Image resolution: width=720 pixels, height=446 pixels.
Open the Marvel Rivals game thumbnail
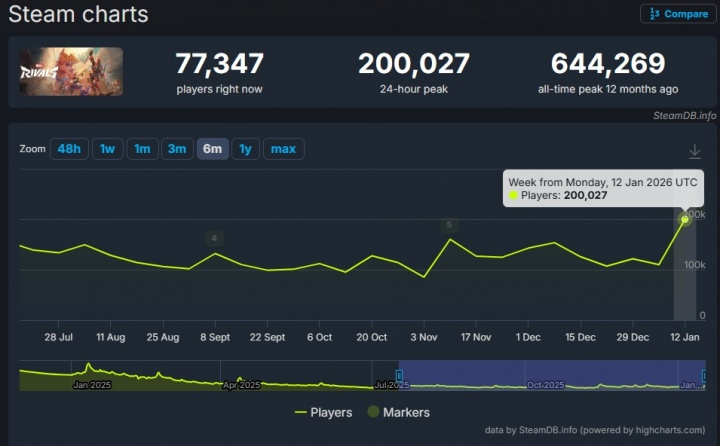(71, 71)
